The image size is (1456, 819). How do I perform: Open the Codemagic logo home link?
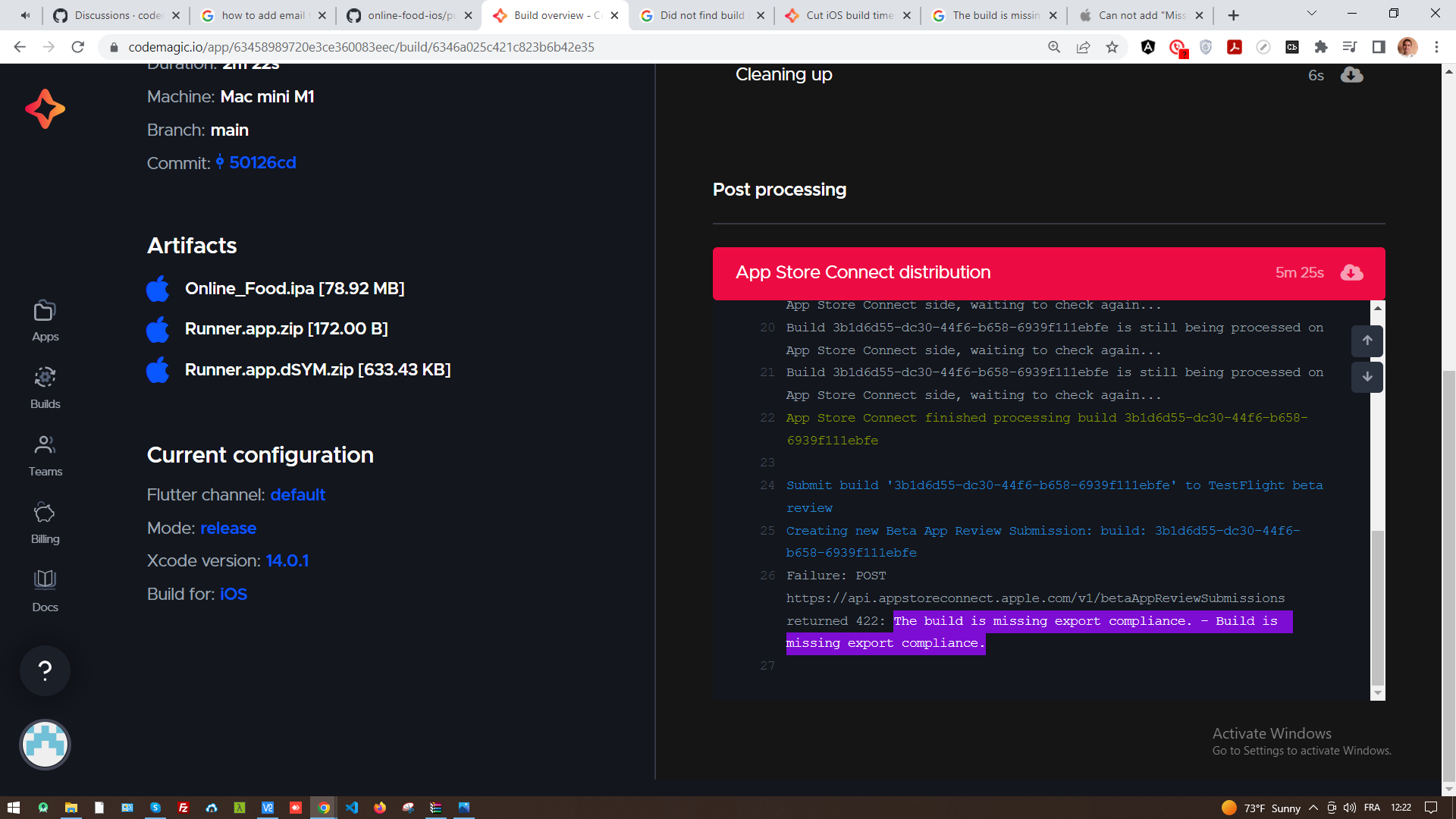pos(45,108)
